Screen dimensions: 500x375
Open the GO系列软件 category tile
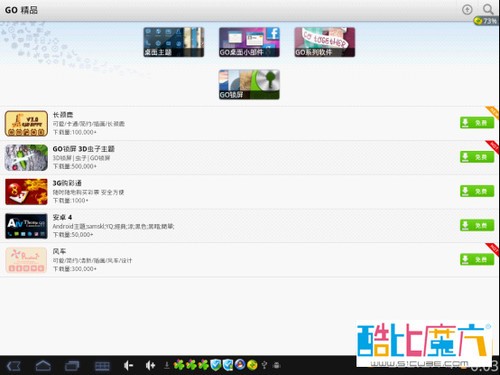tap(325, 42)
